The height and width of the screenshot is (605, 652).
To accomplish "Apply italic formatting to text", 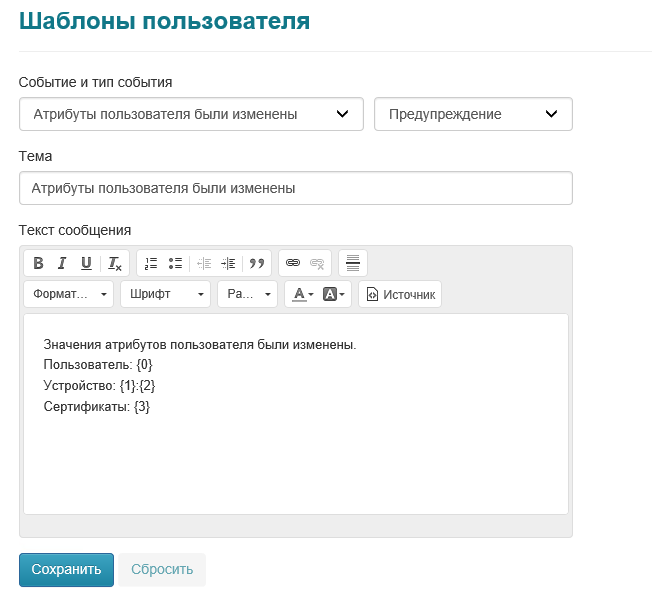I will [x=62, y=263].
